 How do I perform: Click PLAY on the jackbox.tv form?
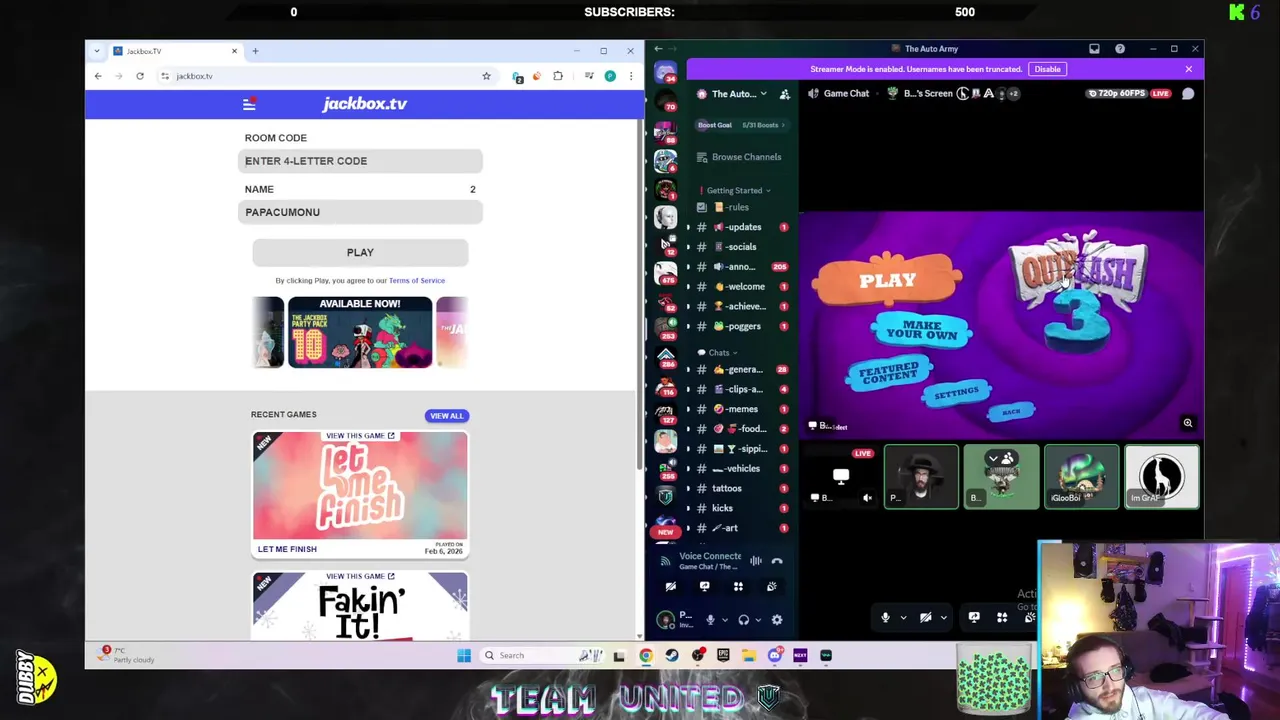pos(360,253)
